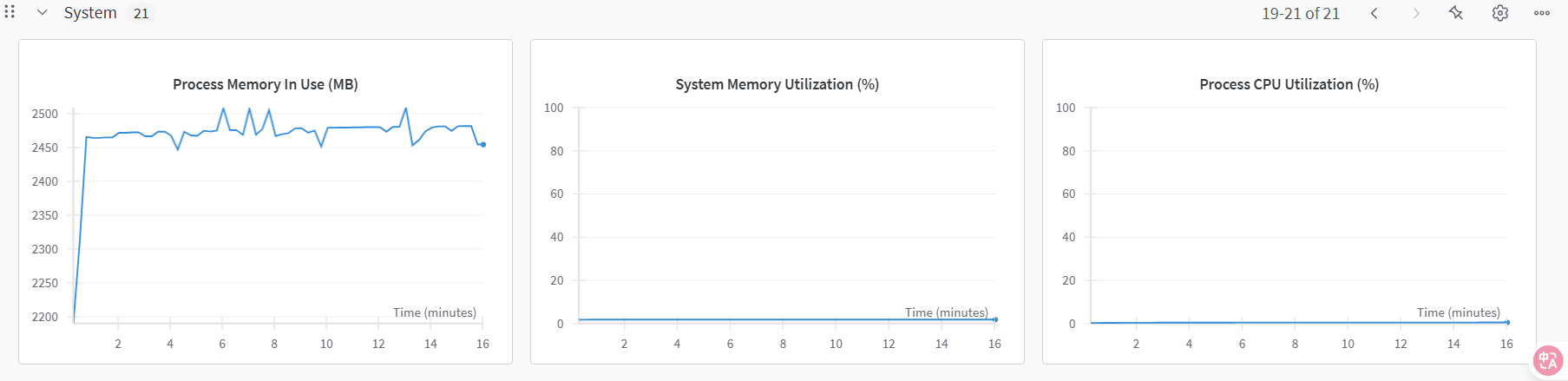Select Process CPU Utilization chart title

1289,84
